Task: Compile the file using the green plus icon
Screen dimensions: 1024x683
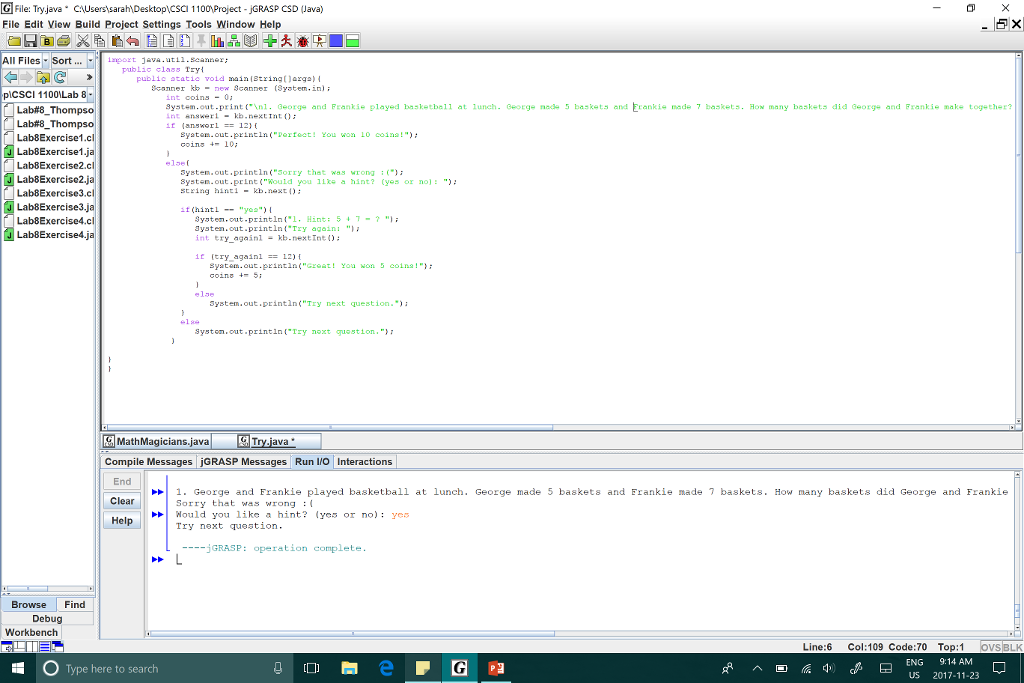Action: pos(270,40)
